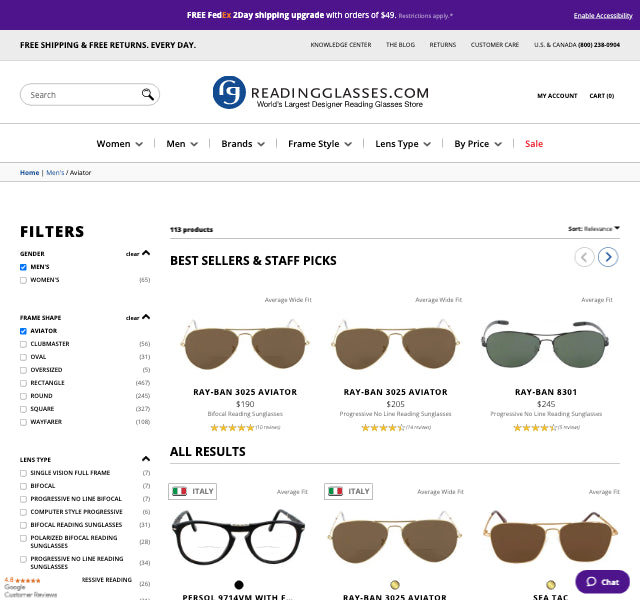Uncheck the Aviator frame shape filter
Image resolution: width=640 pixels, height=600 pixels.
(23, 331)
